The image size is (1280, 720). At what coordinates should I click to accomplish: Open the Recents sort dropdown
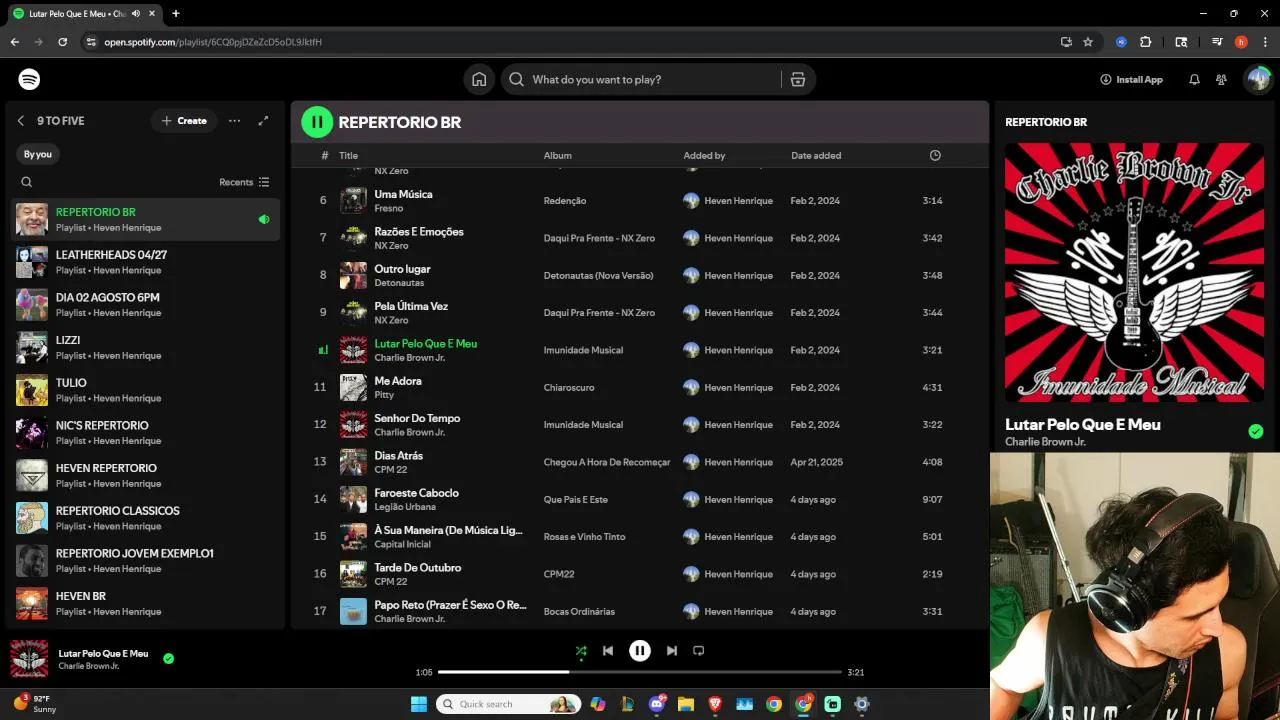click(244, 182)
